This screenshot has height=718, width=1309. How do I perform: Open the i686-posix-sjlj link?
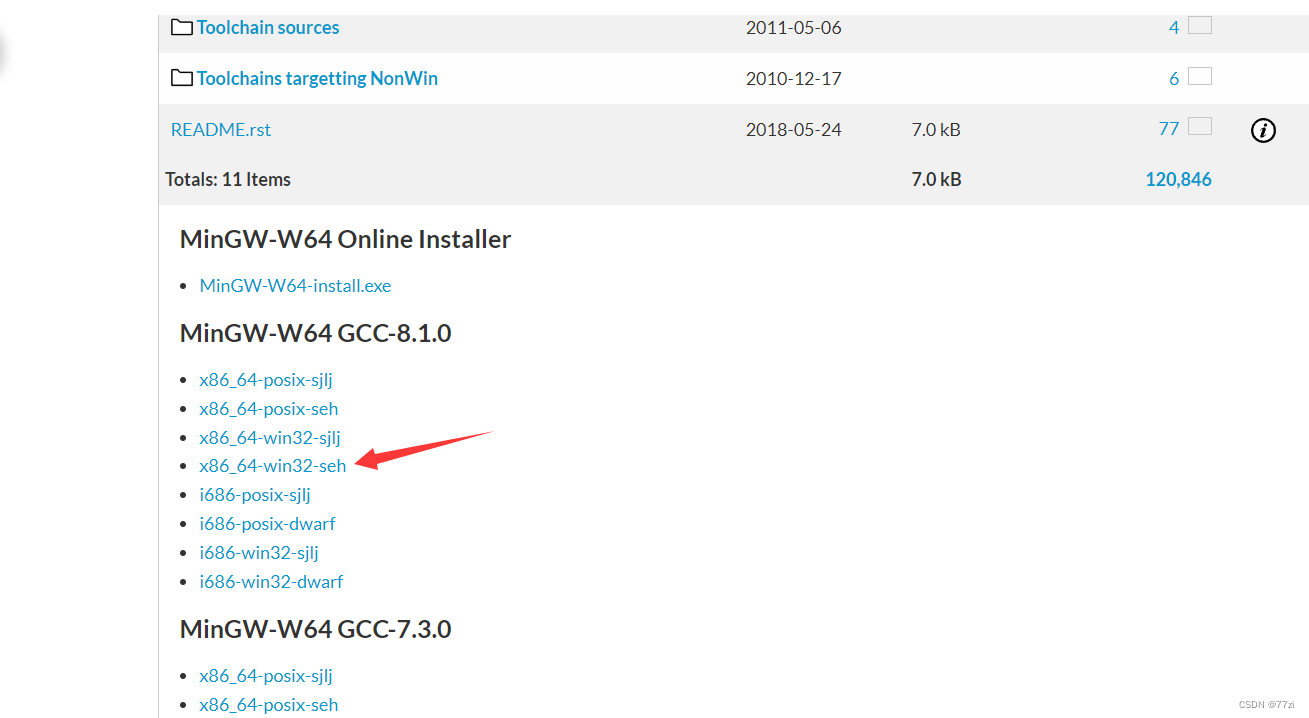tap(255, 495)
